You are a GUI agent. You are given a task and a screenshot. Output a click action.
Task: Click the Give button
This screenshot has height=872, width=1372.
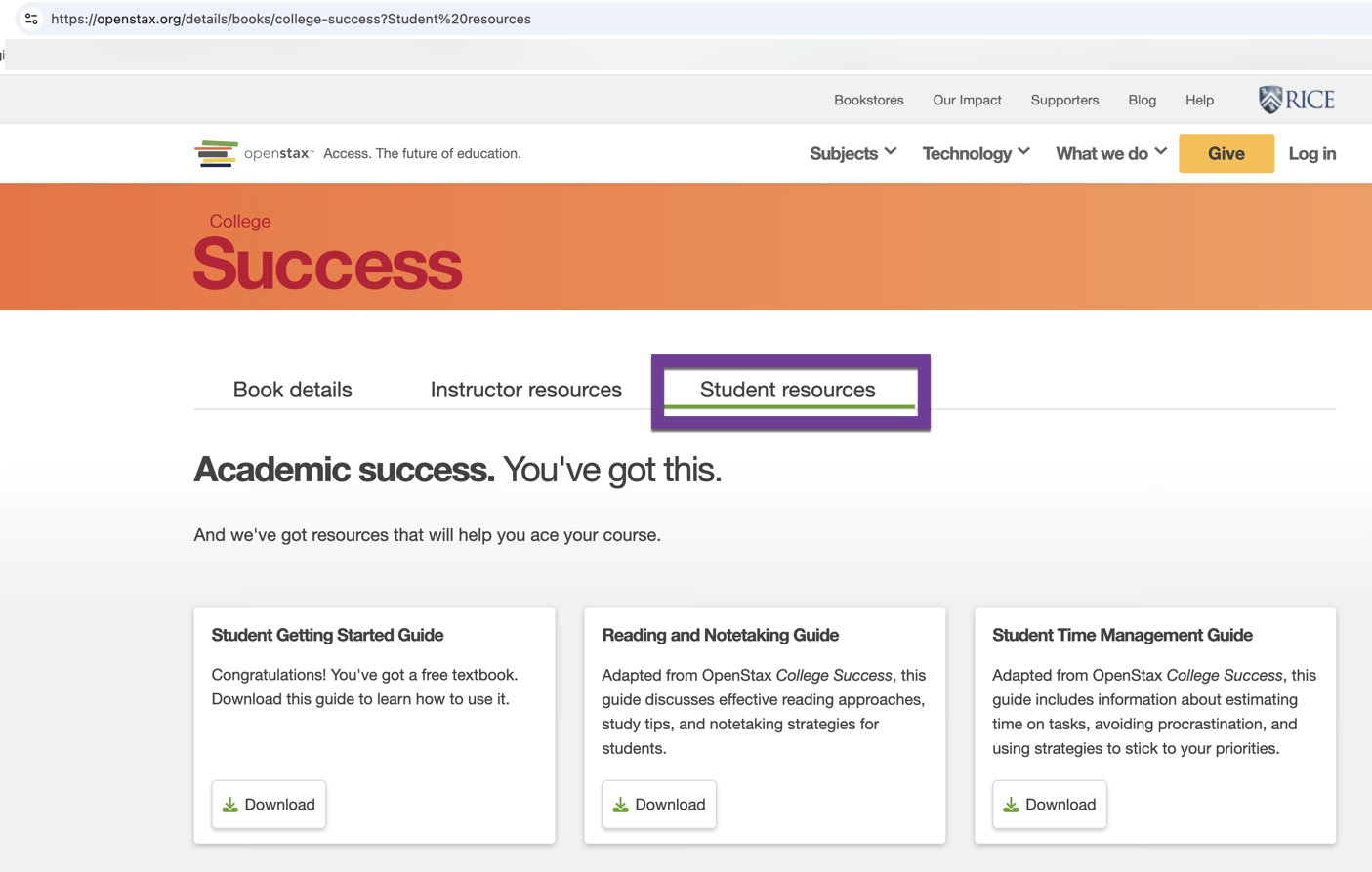(1226, 153)
